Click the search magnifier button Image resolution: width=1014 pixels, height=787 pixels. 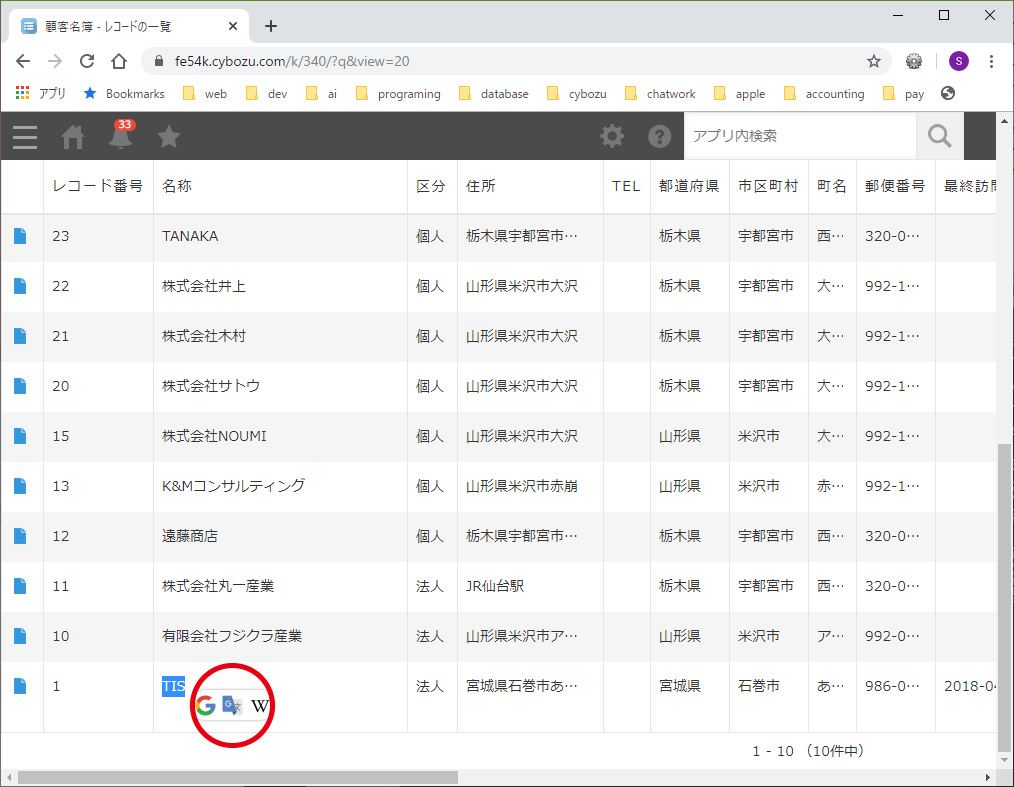coord(940,136)
